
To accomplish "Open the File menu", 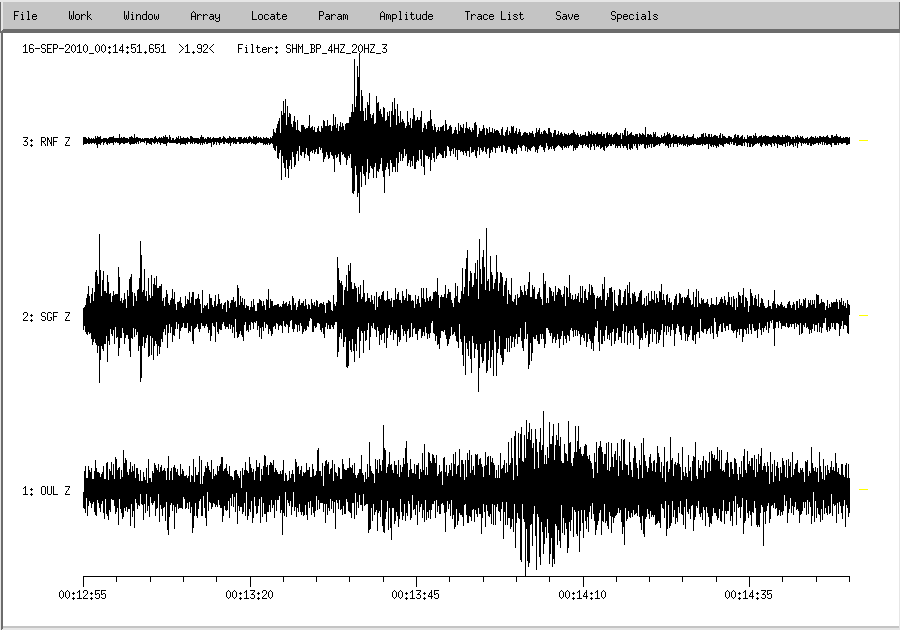I will (x=25, y=16).
